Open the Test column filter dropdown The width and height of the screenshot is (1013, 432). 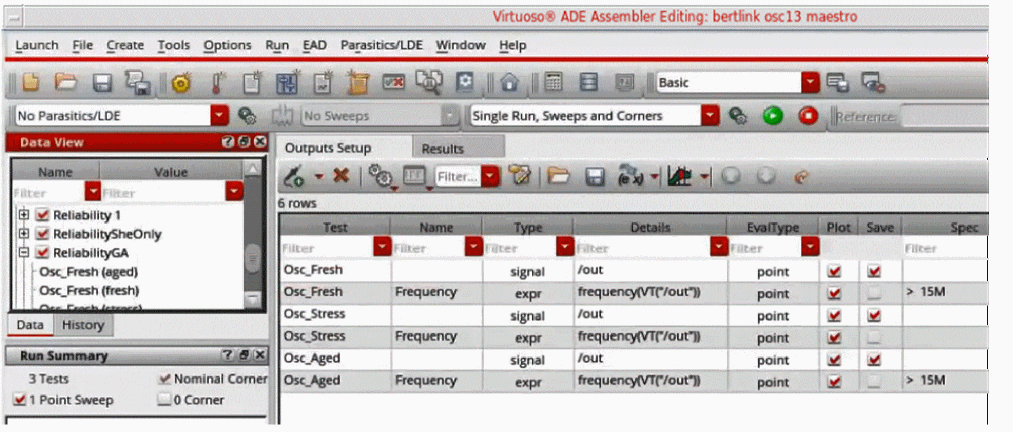382,248
